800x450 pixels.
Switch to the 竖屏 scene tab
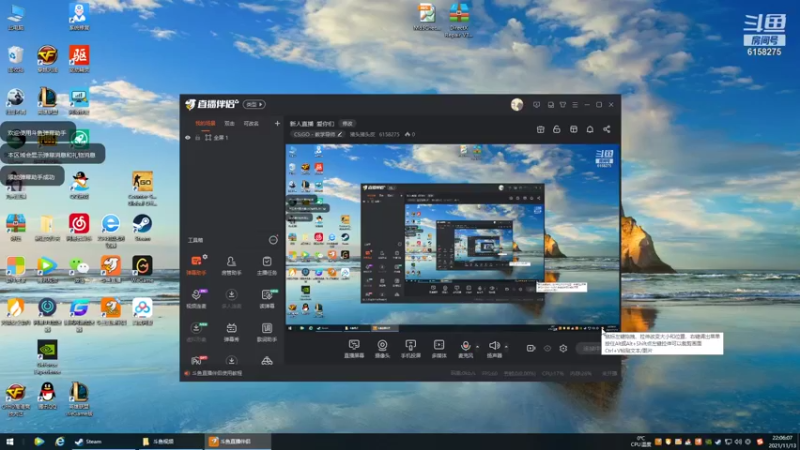[x=230, y=123]
